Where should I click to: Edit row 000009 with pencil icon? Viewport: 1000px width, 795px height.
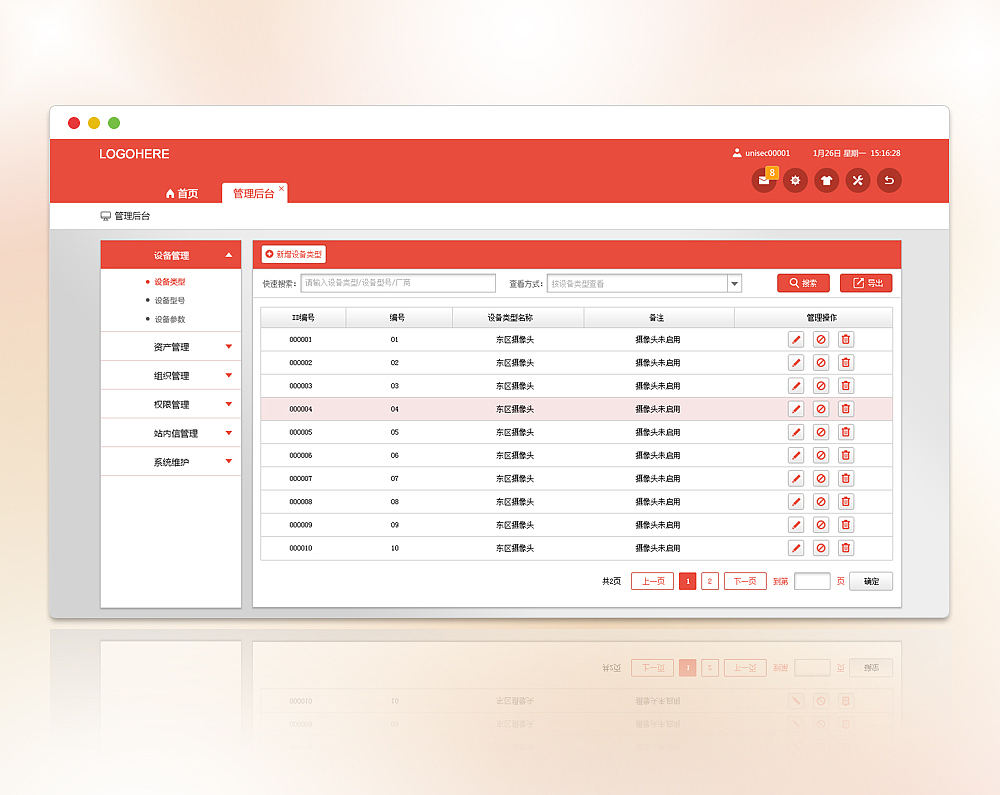796,525
